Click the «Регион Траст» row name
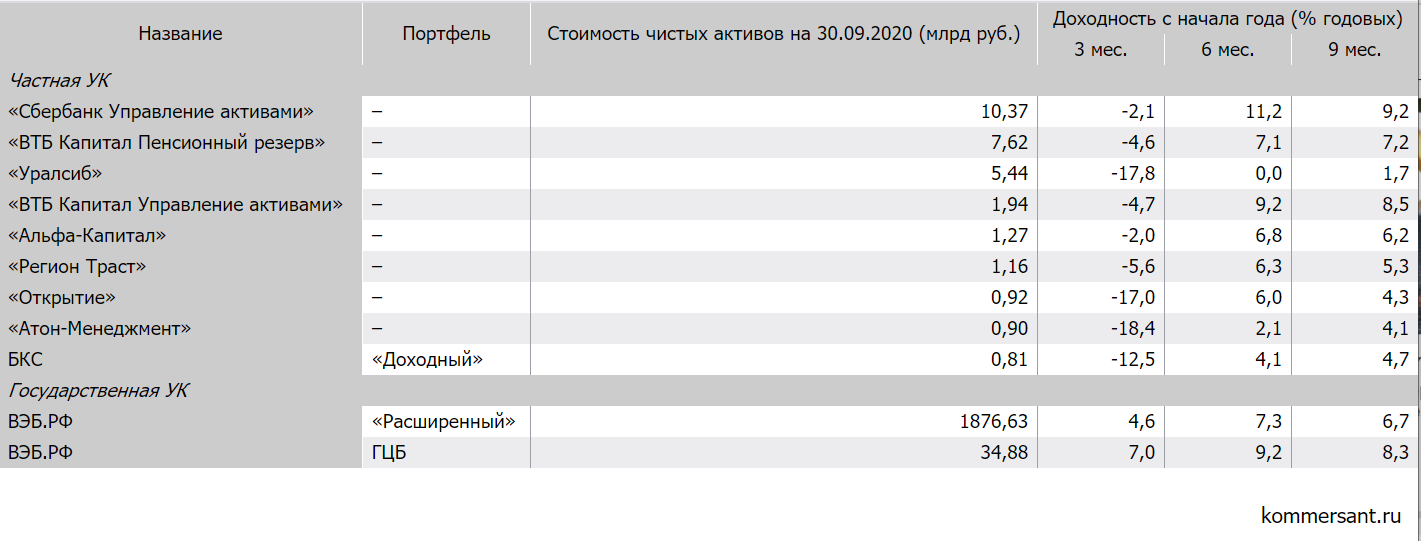1421x541 pixels. (x=77, y=266)
